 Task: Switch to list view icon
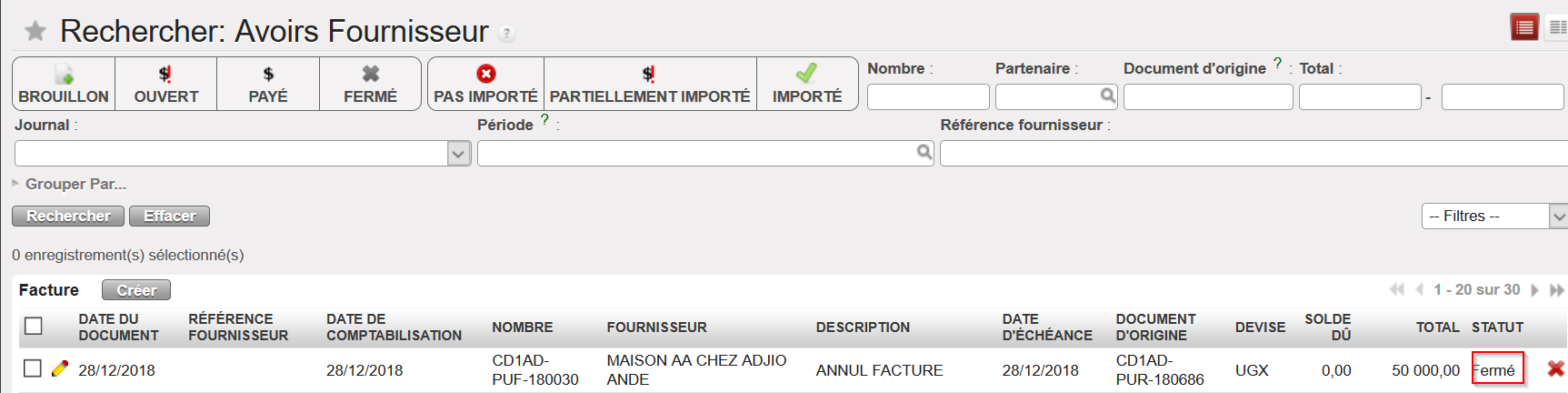(x=1524, y=27)
